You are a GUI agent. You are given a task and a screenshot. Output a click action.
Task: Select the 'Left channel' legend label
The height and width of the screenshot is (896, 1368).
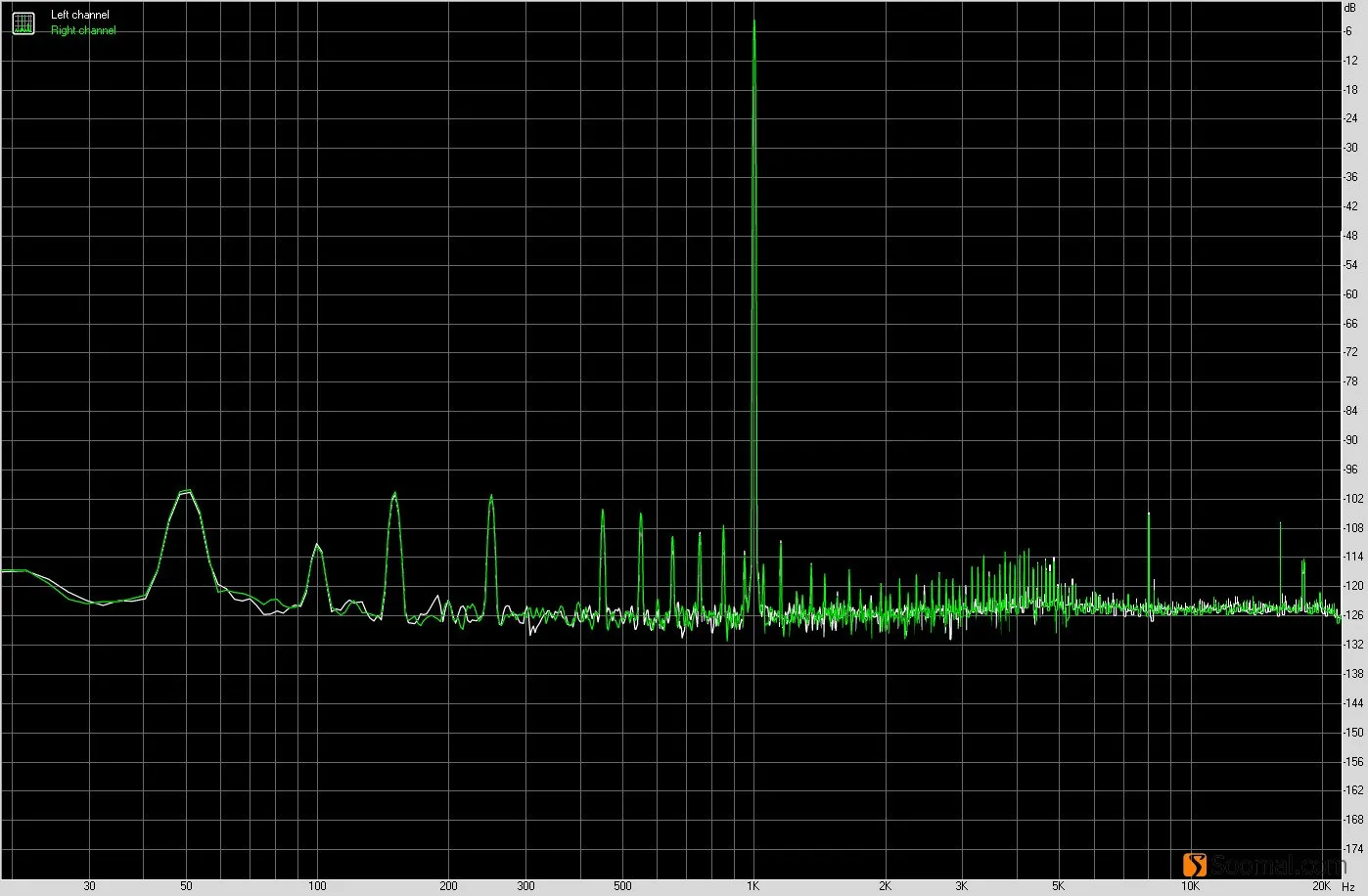pyautogui.click(x=80, y=15)
